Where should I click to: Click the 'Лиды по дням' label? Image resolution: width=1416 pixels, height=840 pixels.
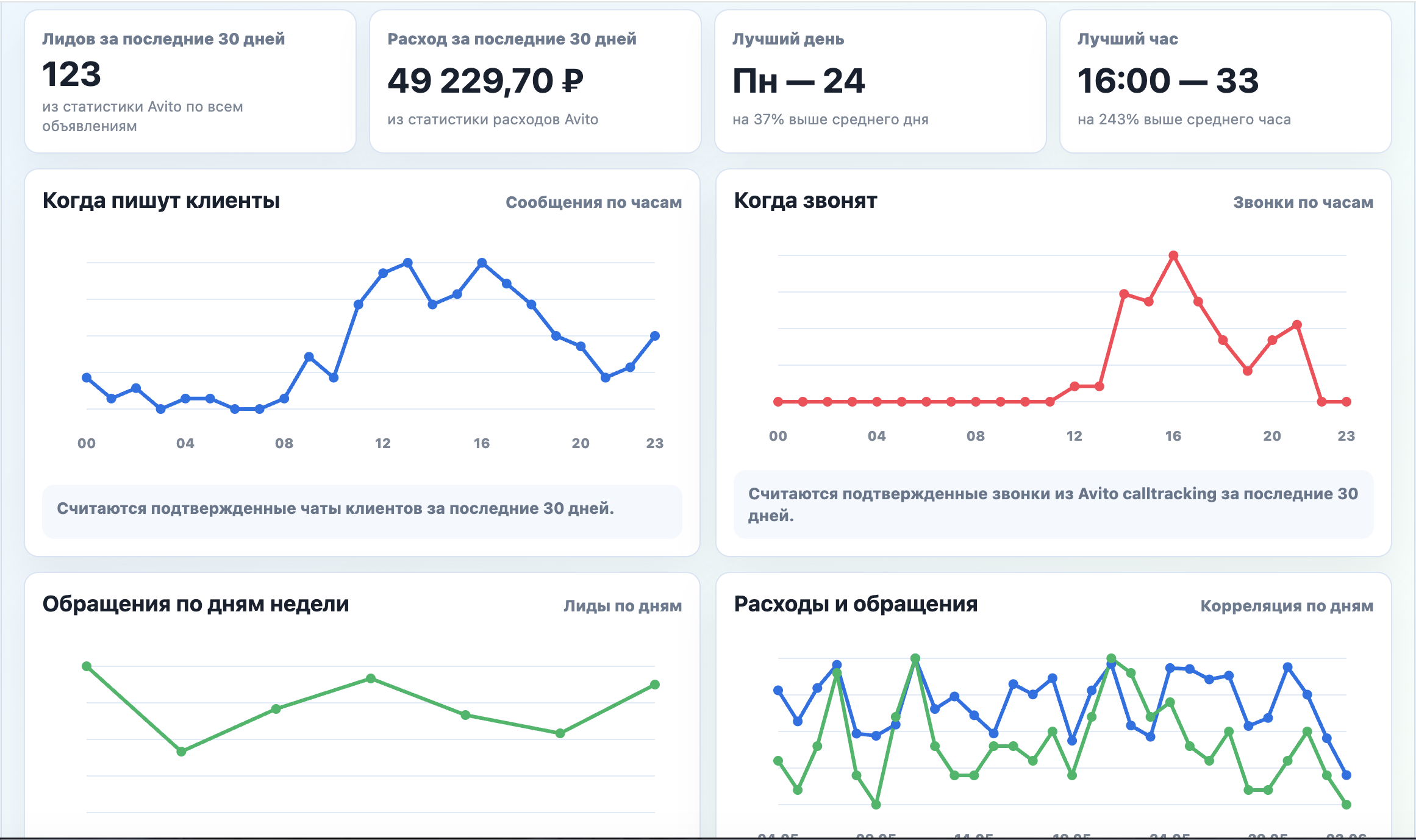click(623, 606)
